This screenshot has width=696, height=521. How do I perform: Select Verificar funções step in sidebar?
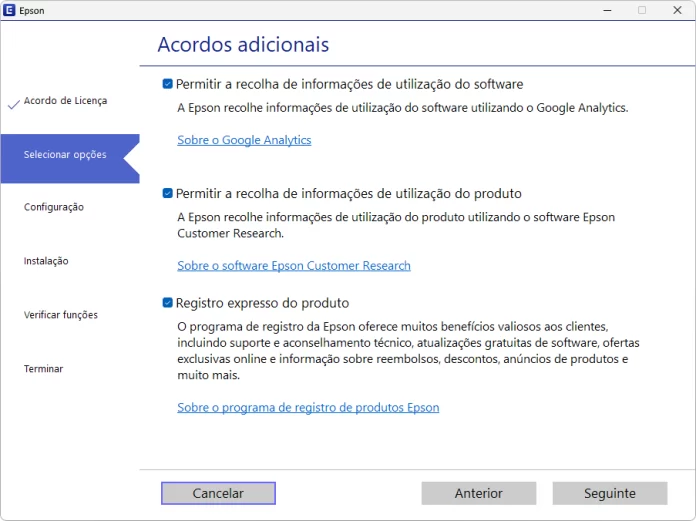pyautogui.click(x=61, y=315)
